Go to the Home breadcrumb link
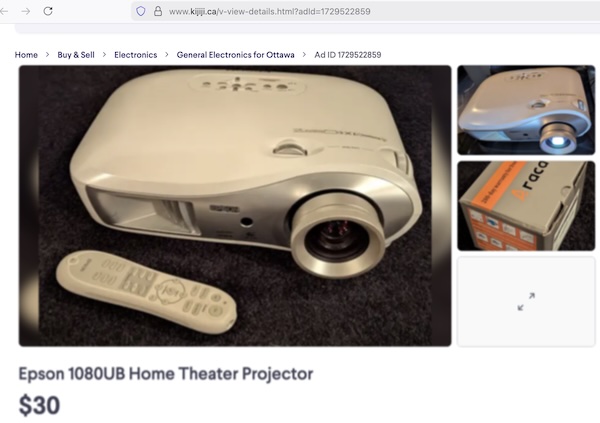 [x=26, y=55]
